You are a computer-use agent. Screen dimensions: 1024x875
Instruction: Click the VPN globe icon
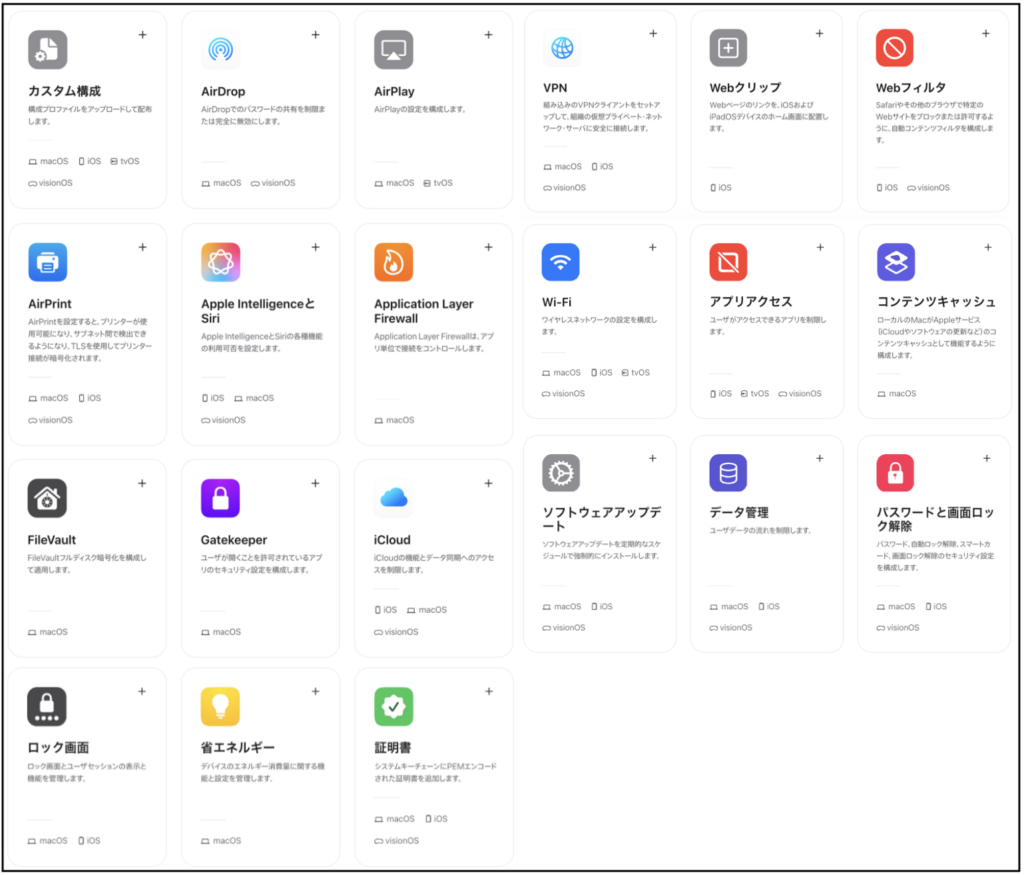click(x=562, y=48)
